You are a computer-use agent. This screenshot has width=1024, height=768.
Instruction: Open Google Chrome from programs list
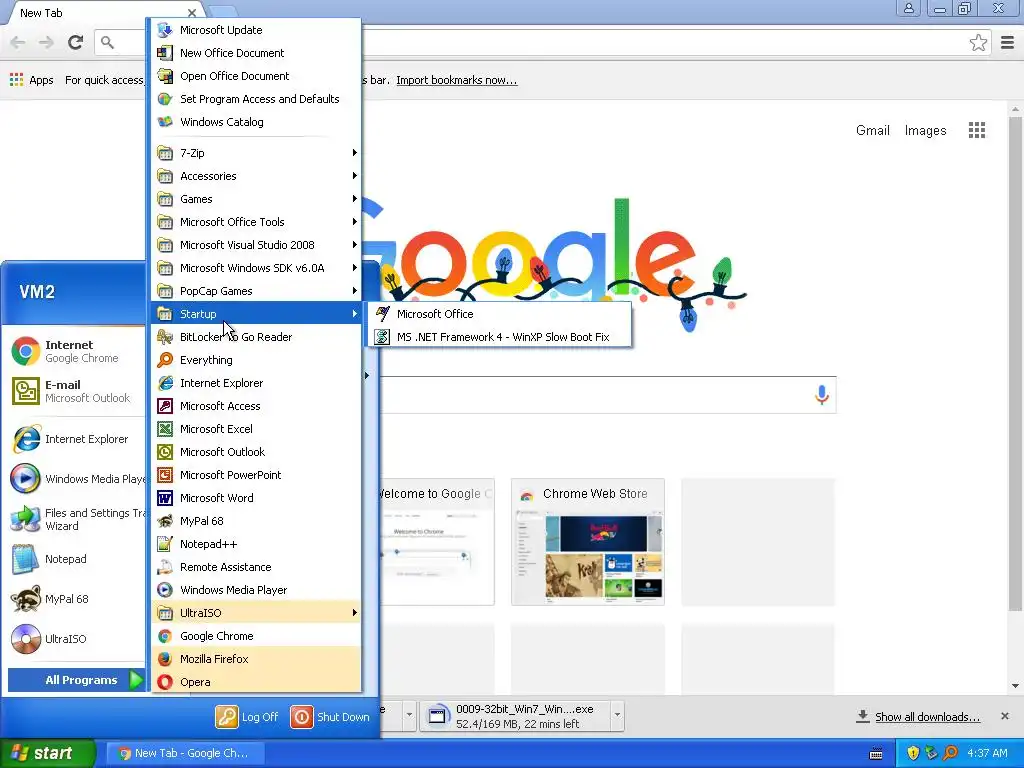pyautogui.click(x=256, y=636)
